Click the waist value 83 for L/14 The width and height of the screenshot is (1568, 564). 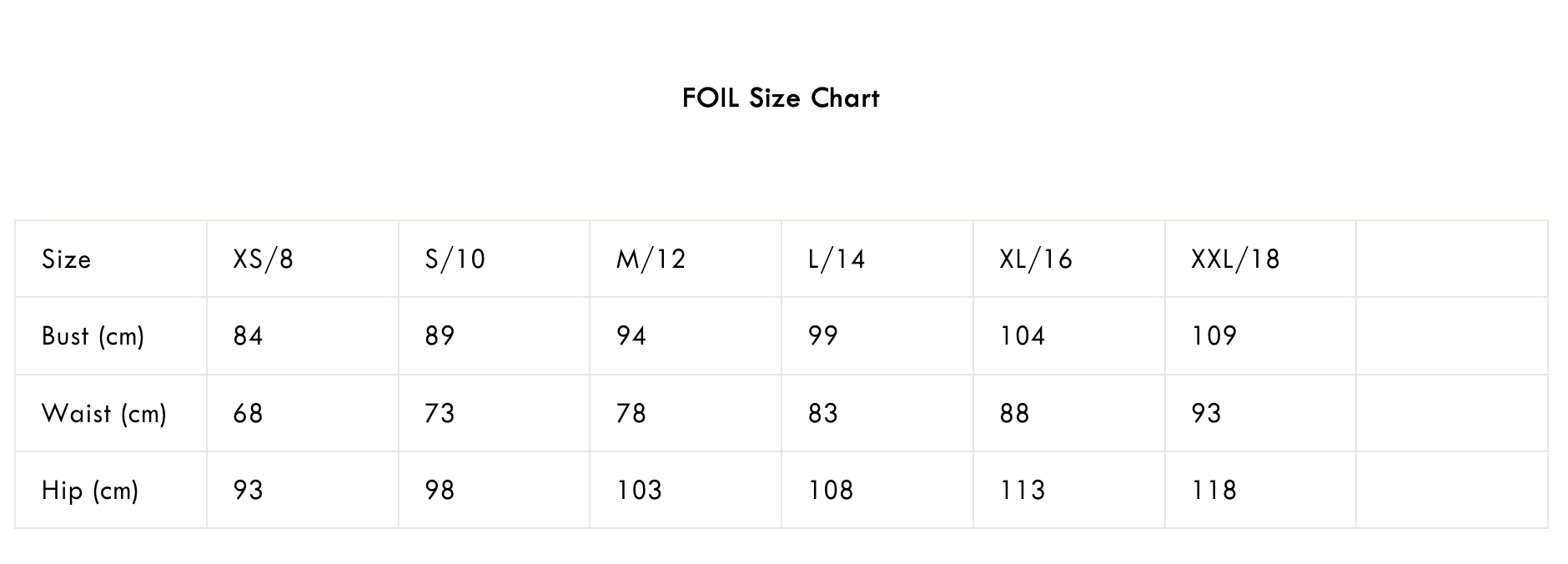pos(823,414)
